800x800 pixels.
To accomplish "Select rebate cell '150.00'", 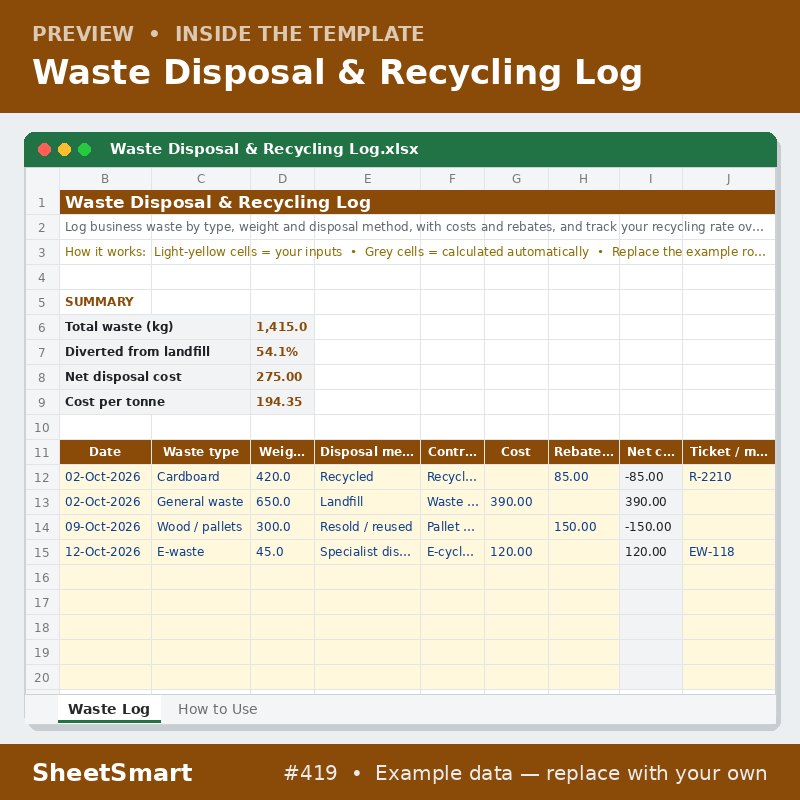I will pyautogui.click(x=584, y=527).
